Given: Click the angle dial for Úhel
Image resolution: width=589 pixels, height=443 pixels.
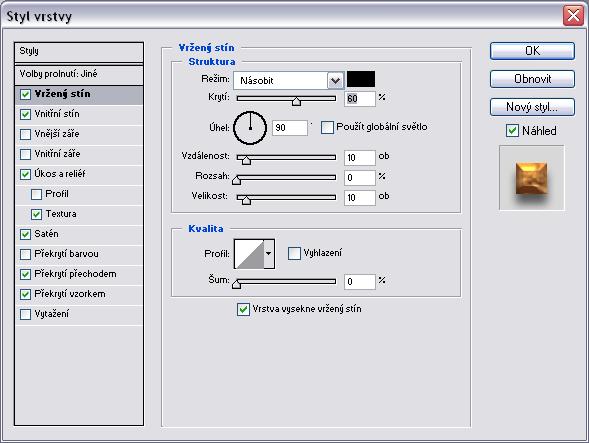Looking at the screenshot, I should [250, 128].
